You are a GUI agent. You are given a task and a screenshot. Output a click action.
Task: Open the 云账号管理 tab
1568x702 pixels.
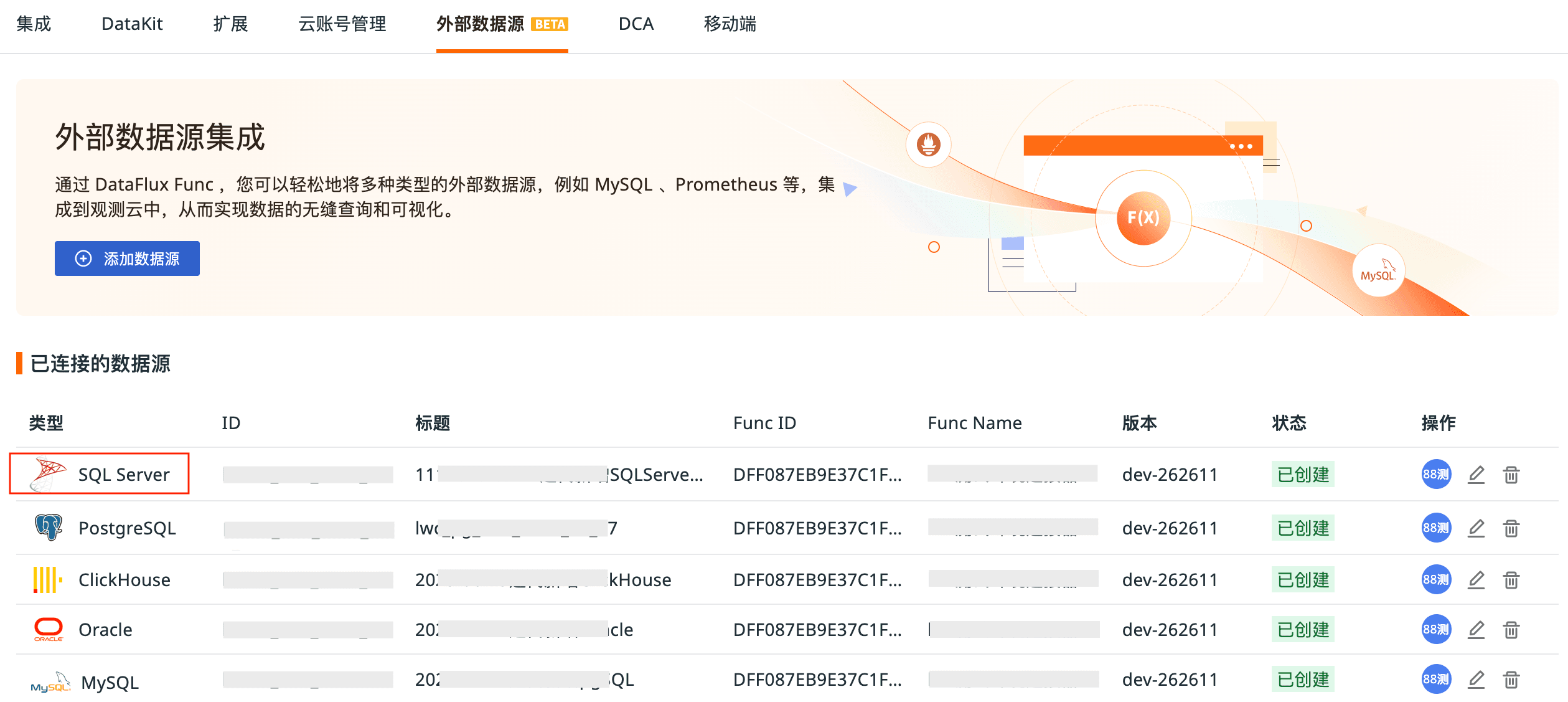[x=342, y=24]
